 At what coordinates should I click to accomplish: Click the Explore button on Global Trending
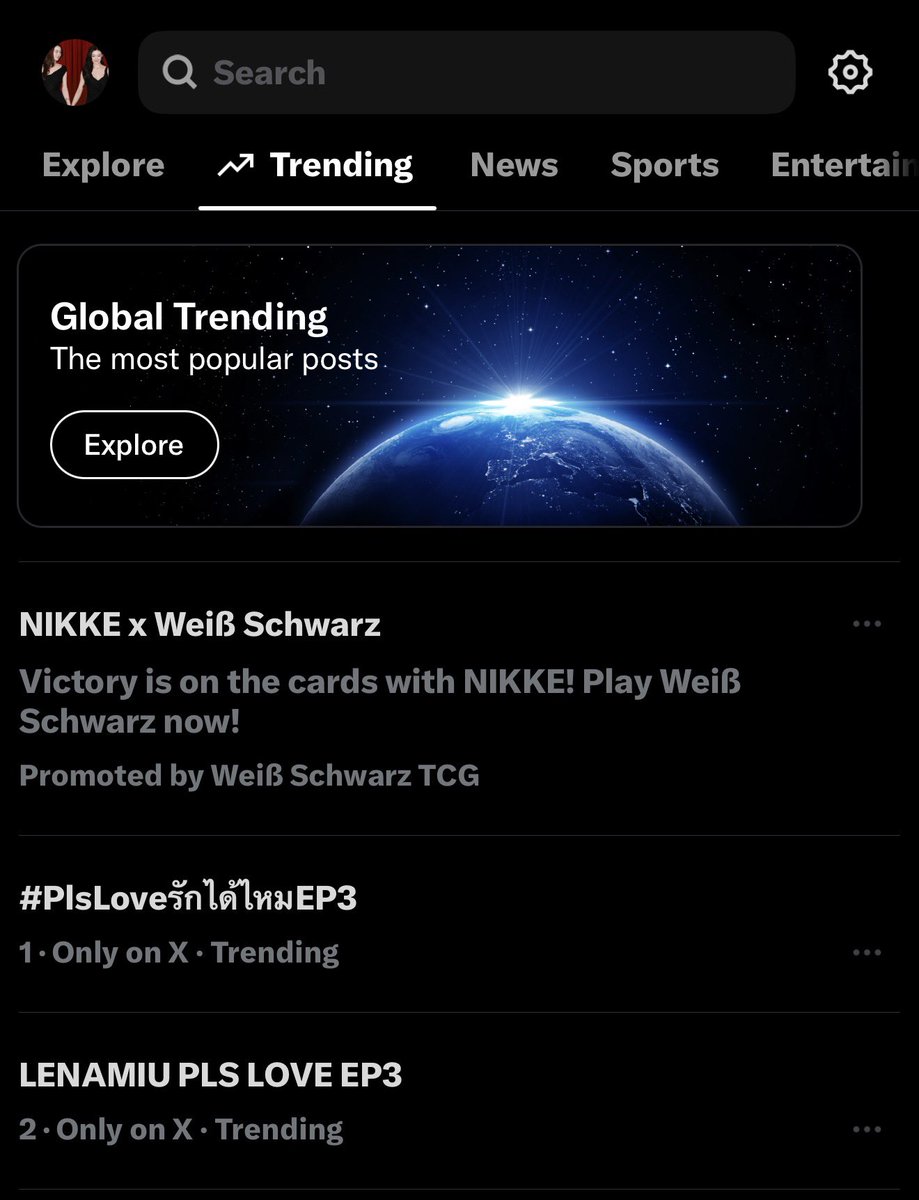(134, 445)
